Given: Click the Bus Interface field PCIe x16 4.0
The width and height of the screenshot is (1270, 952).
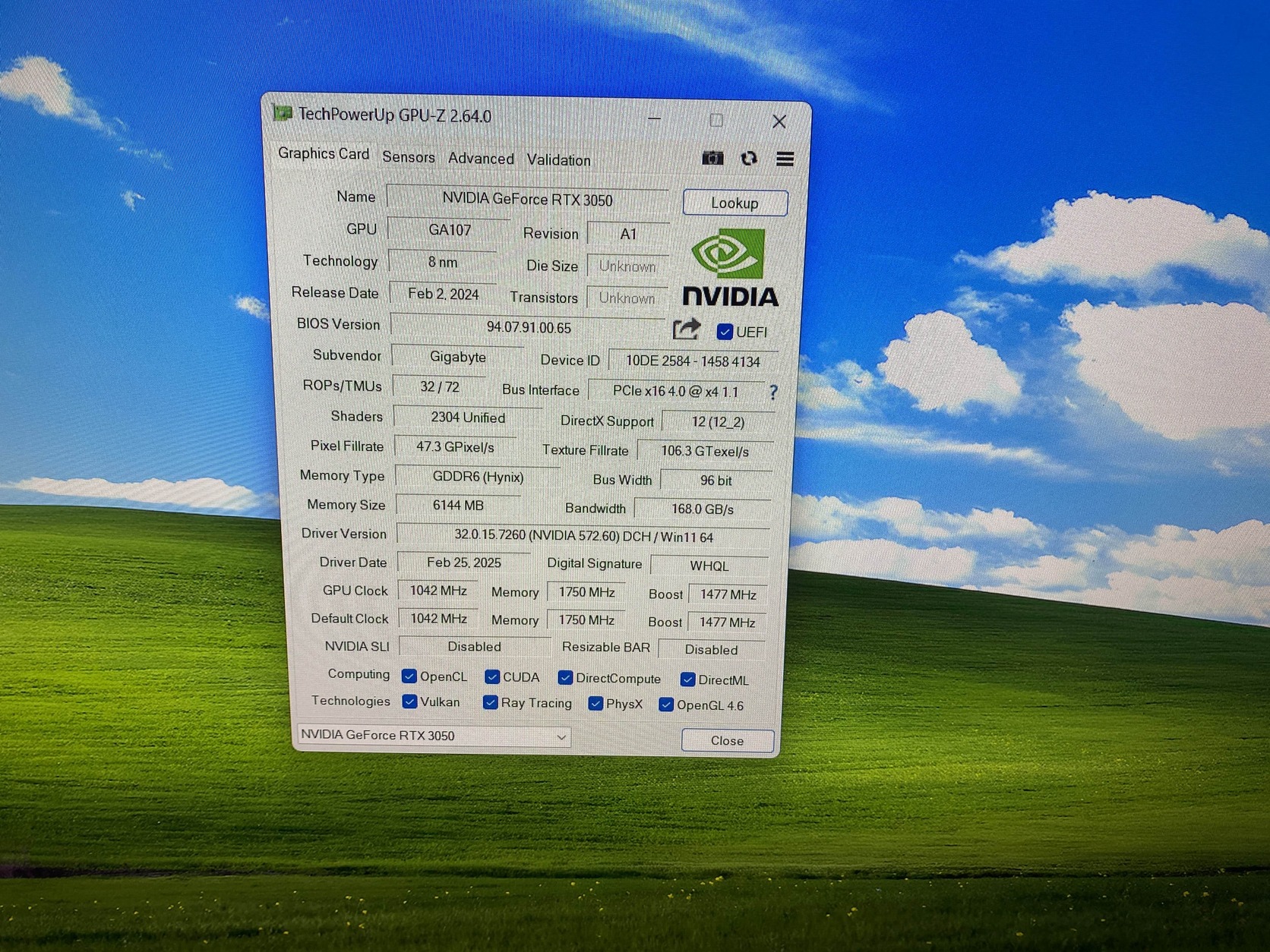Looking at the screenshot, I should coord(675,391).
